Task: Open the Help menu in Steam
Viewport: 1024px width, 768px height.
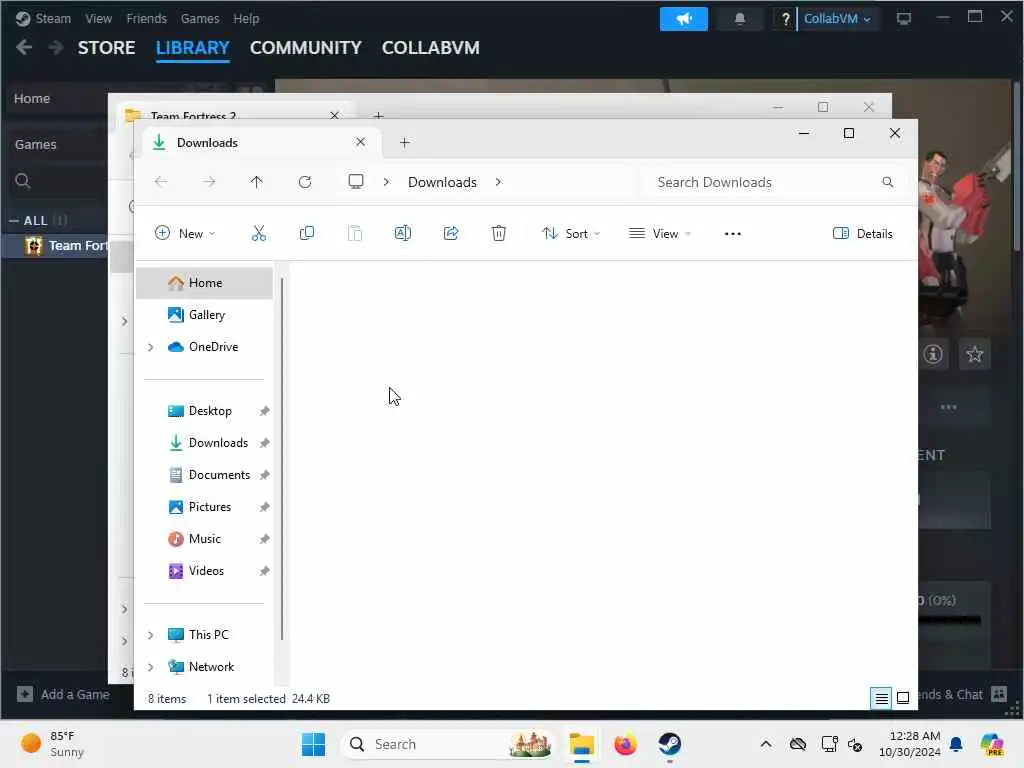Action: coord(246,19)
